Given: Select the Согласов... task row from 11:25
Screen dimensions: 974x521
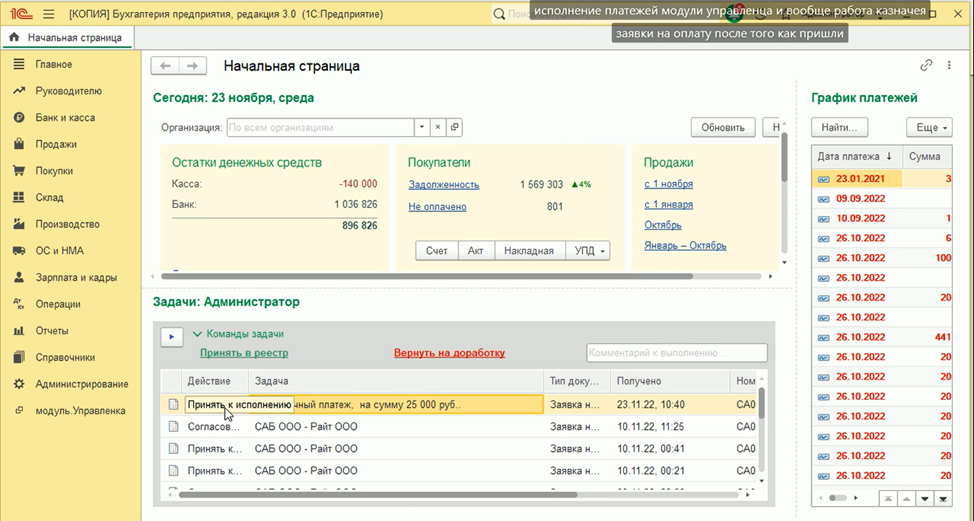Looking at the screenshot, I should [x=458, y=427].
